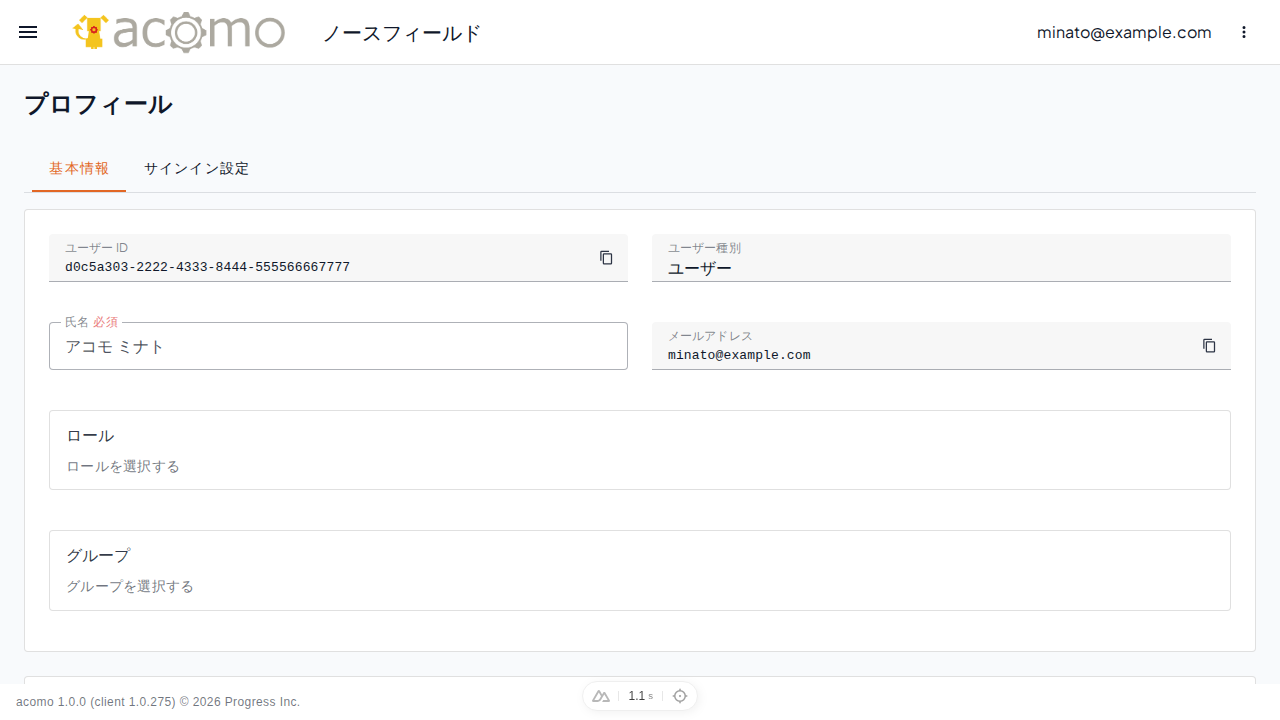The height and width of the screenshot is (720, 1280).
Task: Open the hamburger navigation menu
Action: pyautogui.click(x=28, y=32)
